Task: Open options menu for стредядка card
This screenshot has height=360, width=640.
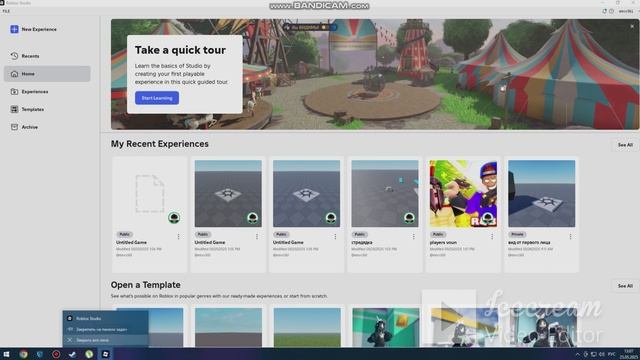Action: (413, 236)
